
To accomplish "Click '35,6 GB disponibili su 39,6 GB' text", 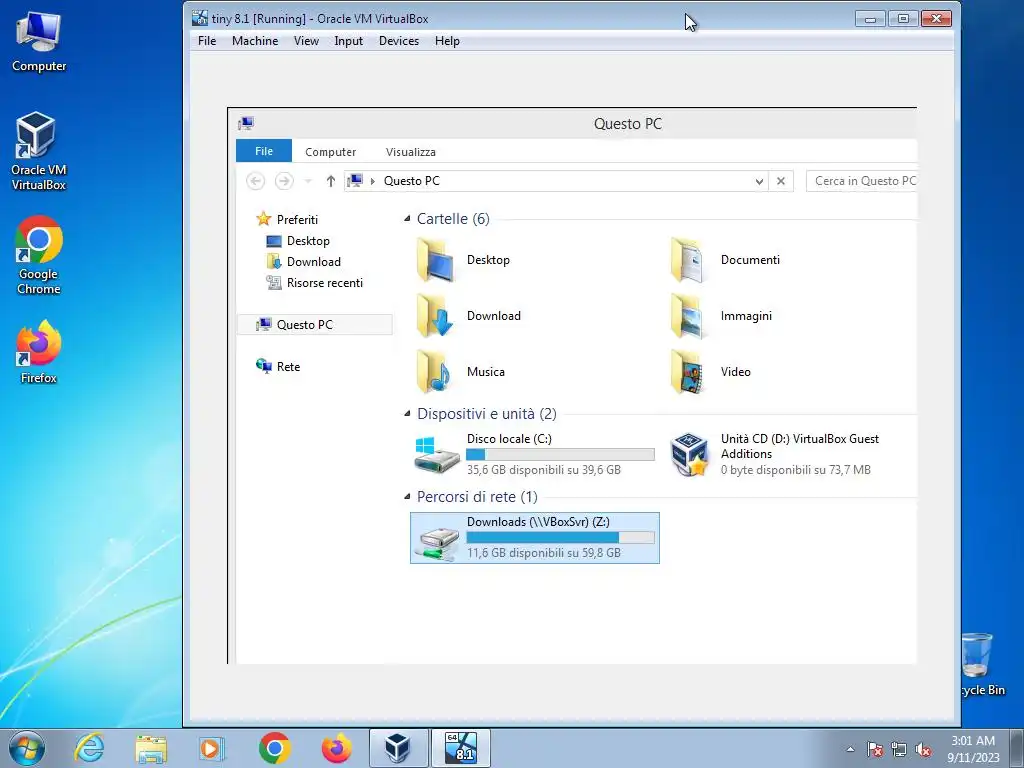I will (544, 470).
